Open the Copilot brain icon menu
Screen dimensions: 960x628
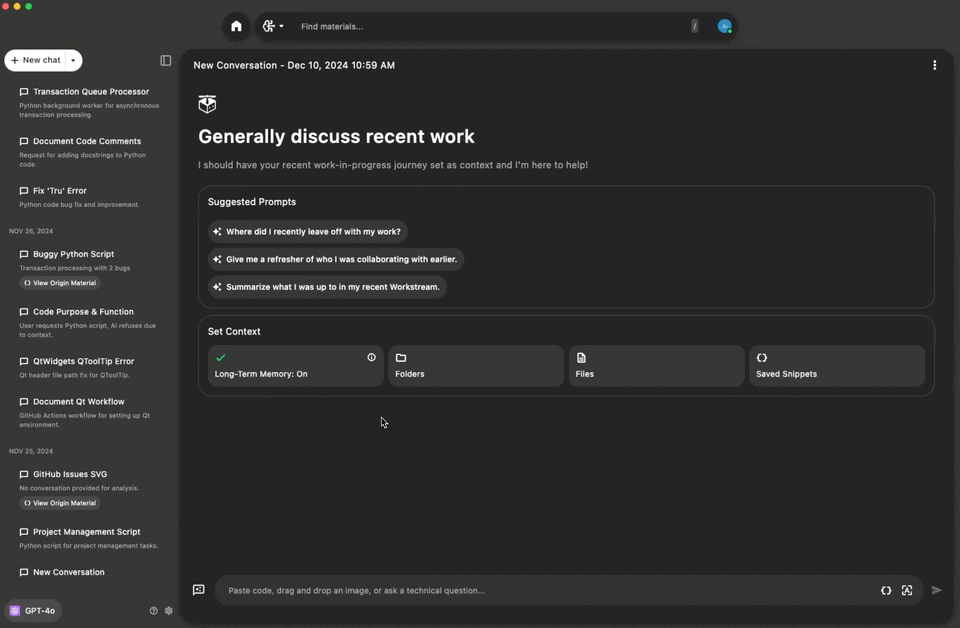pyautogui.click(x=272, y=26)
